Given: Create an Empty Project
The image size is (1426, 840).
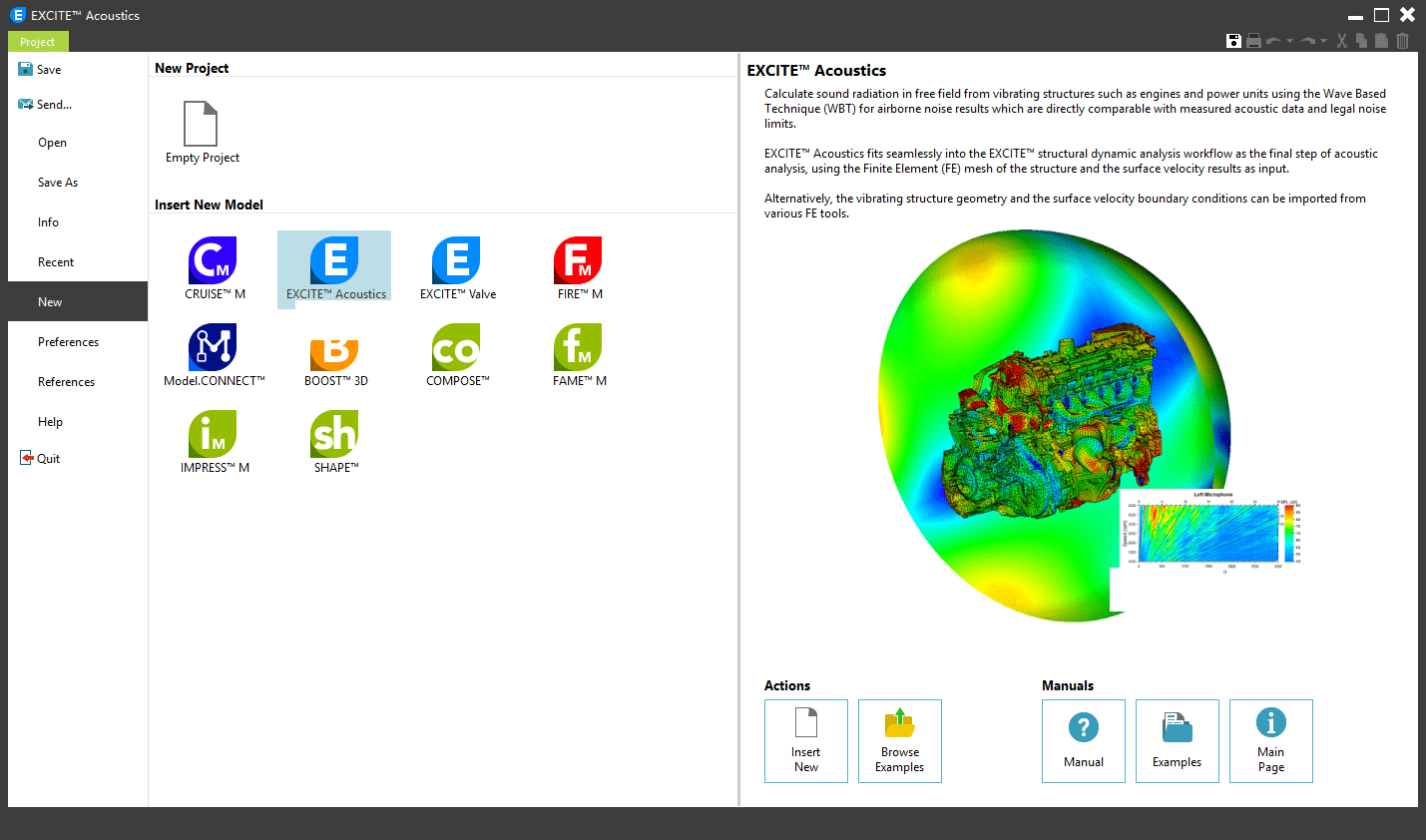Looking at the screenshot, I should 202,132.
